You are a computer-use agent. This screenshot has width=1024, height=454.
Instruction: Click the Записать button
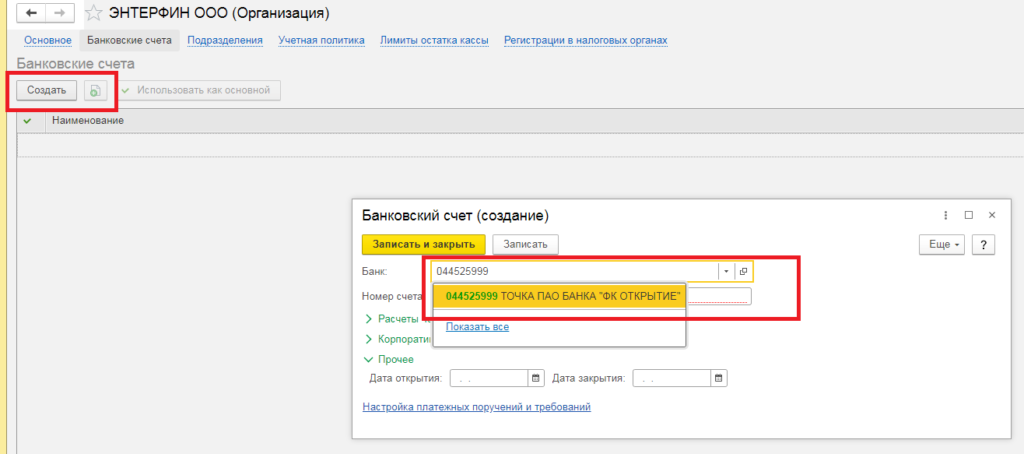click(525, 244)
